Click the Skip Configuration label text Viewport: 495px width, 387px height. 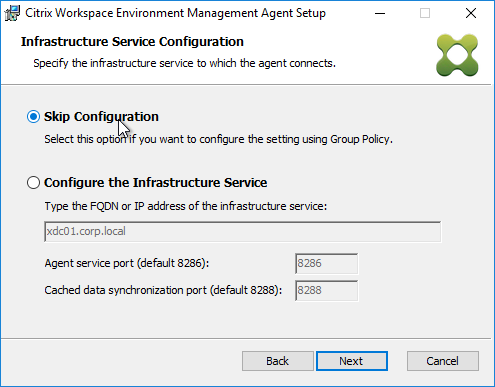pos(101,117)
